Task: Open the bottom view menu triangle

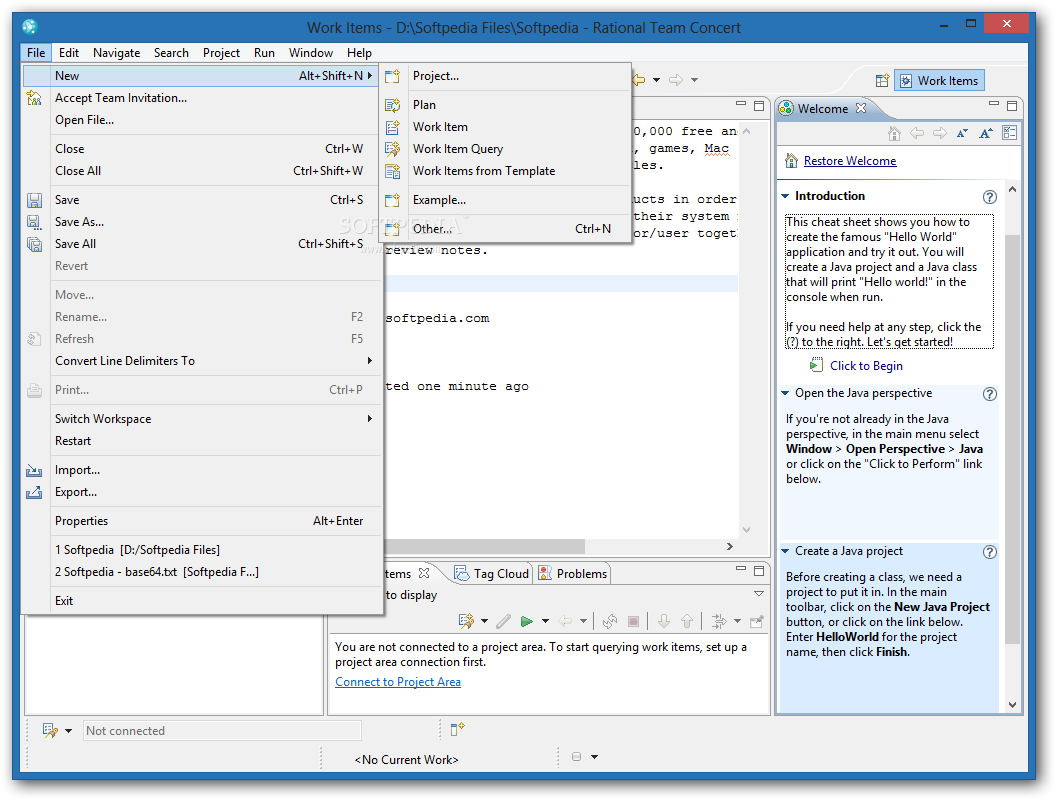Action: [759, 594]
